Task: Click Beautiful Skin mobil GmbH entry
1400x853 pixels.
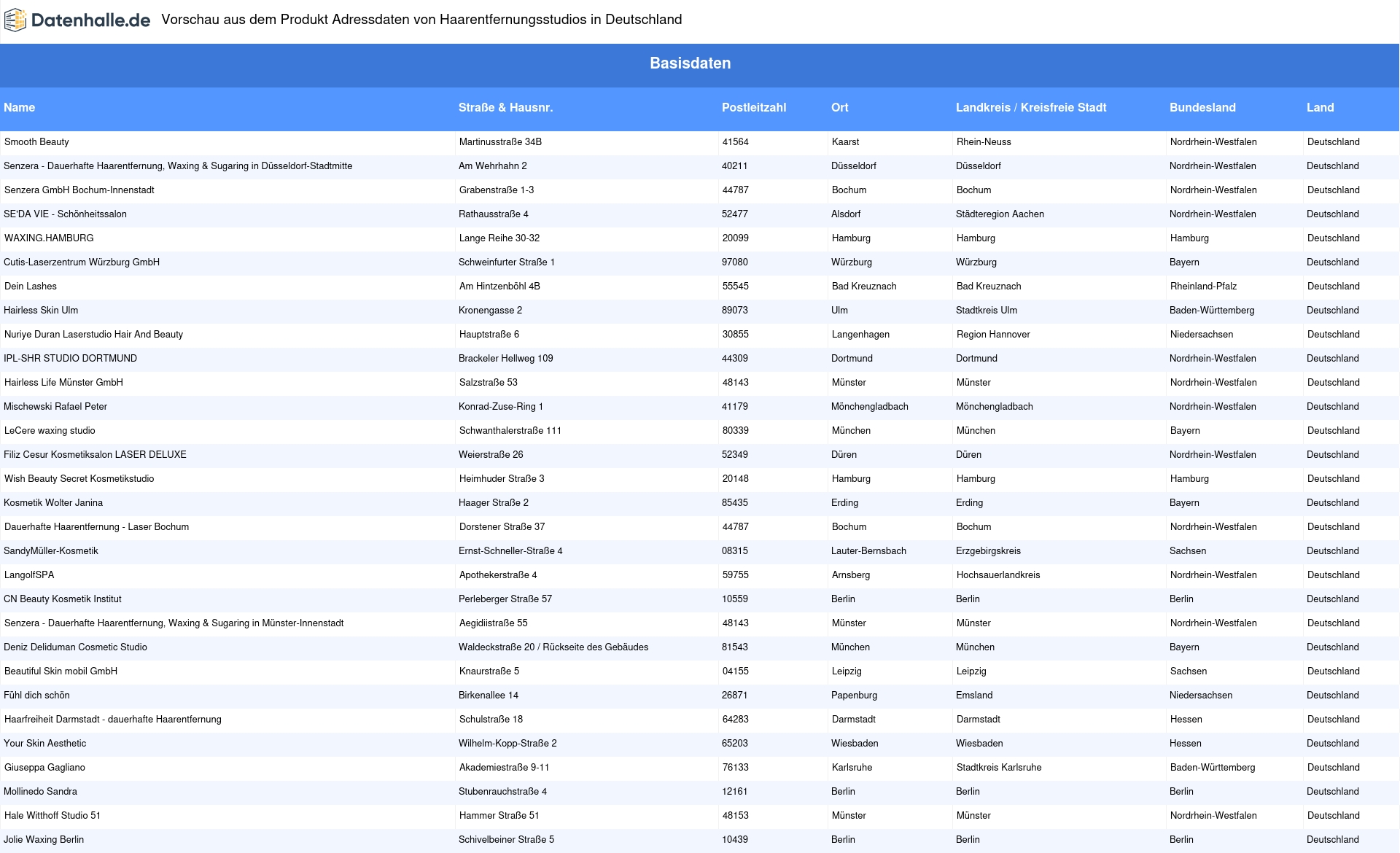Action: point(61,671)
